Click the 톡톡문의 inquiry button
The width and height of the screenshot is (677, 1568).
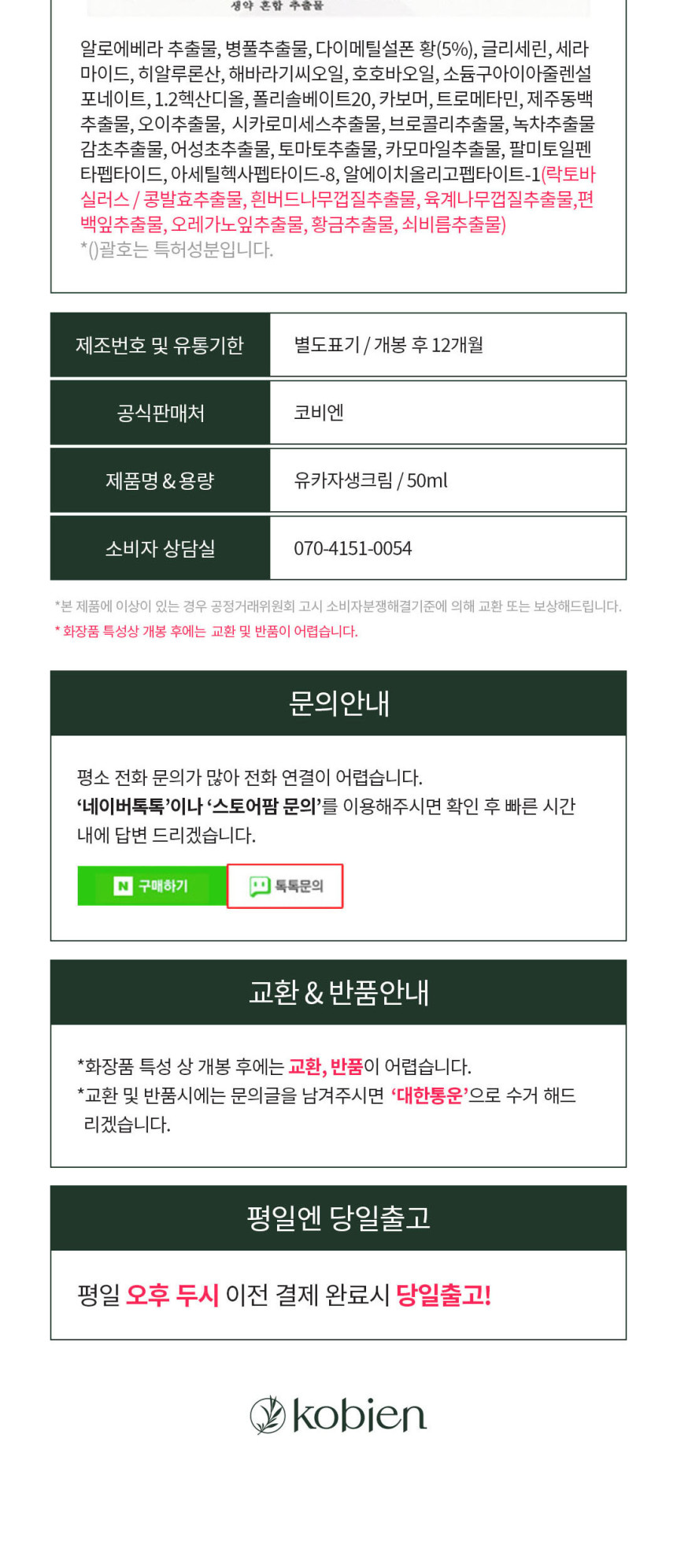[285, 886]
